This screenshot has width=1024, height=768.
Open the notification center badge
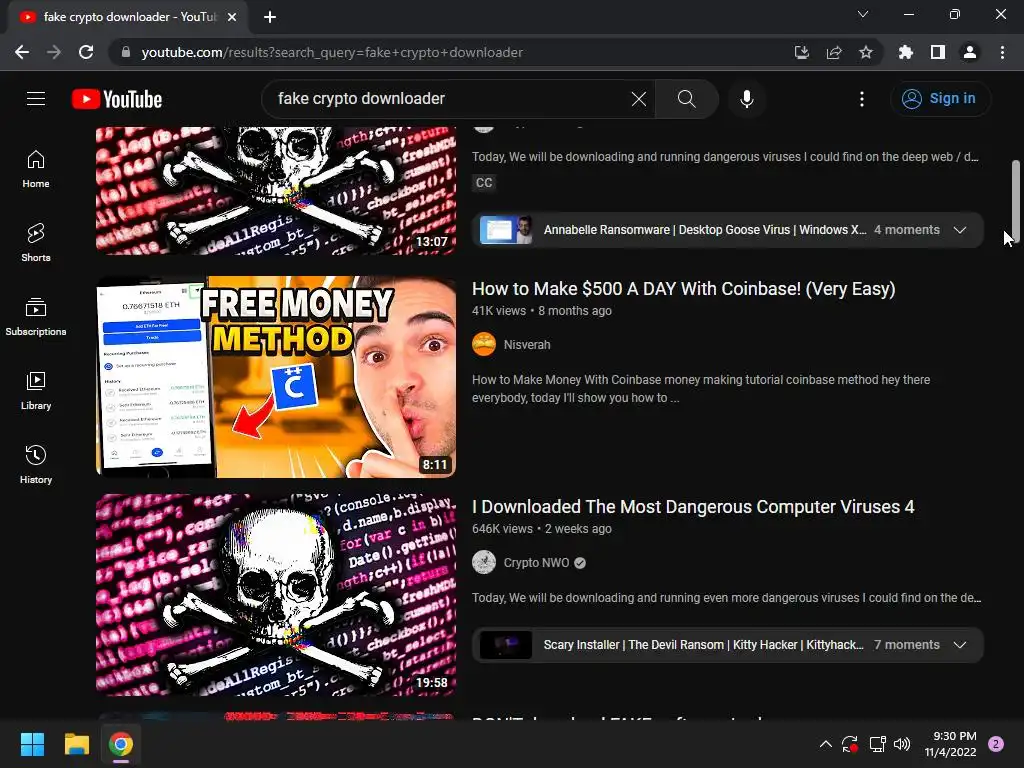(x=996, y=744)
